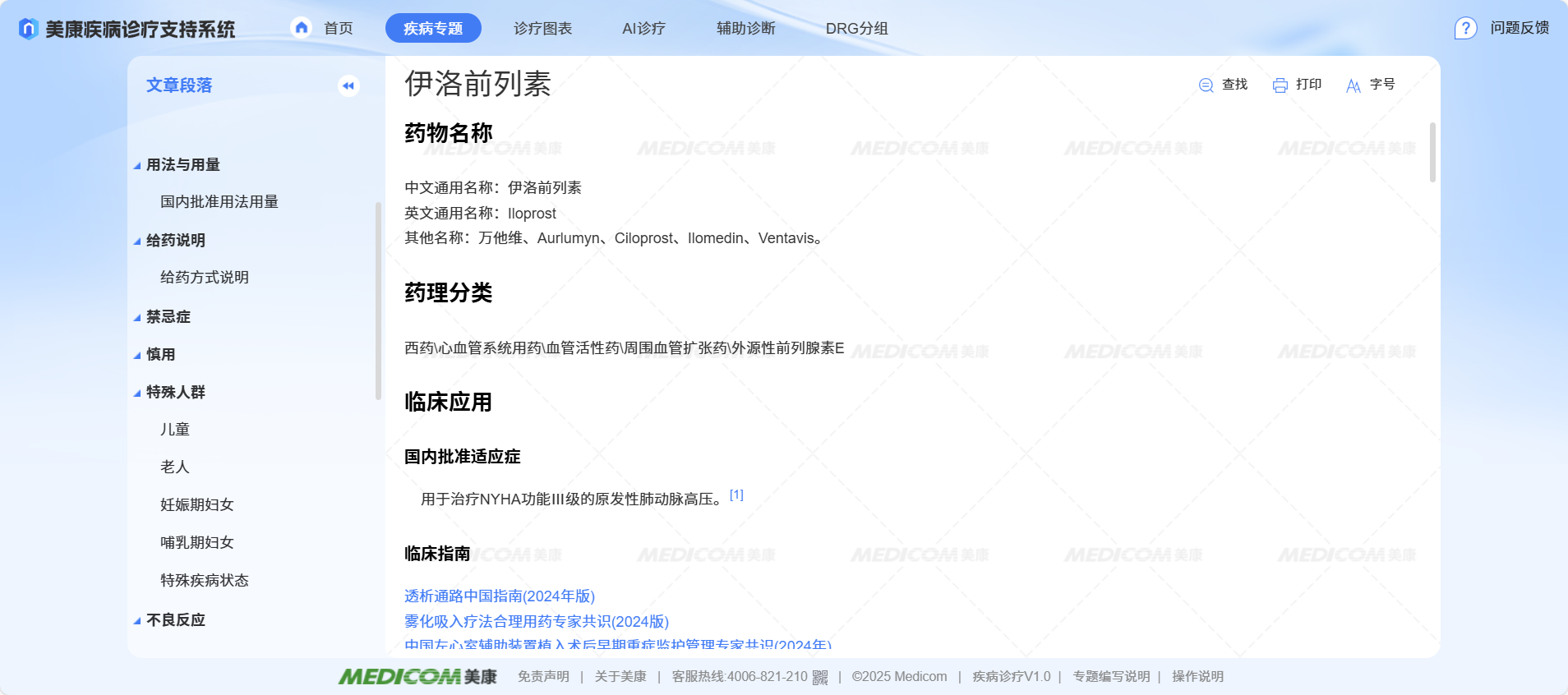The width and height of the screenshot is (1568, 695).
Task: Select the AI诊疗 tab
Action: [643, 29]
